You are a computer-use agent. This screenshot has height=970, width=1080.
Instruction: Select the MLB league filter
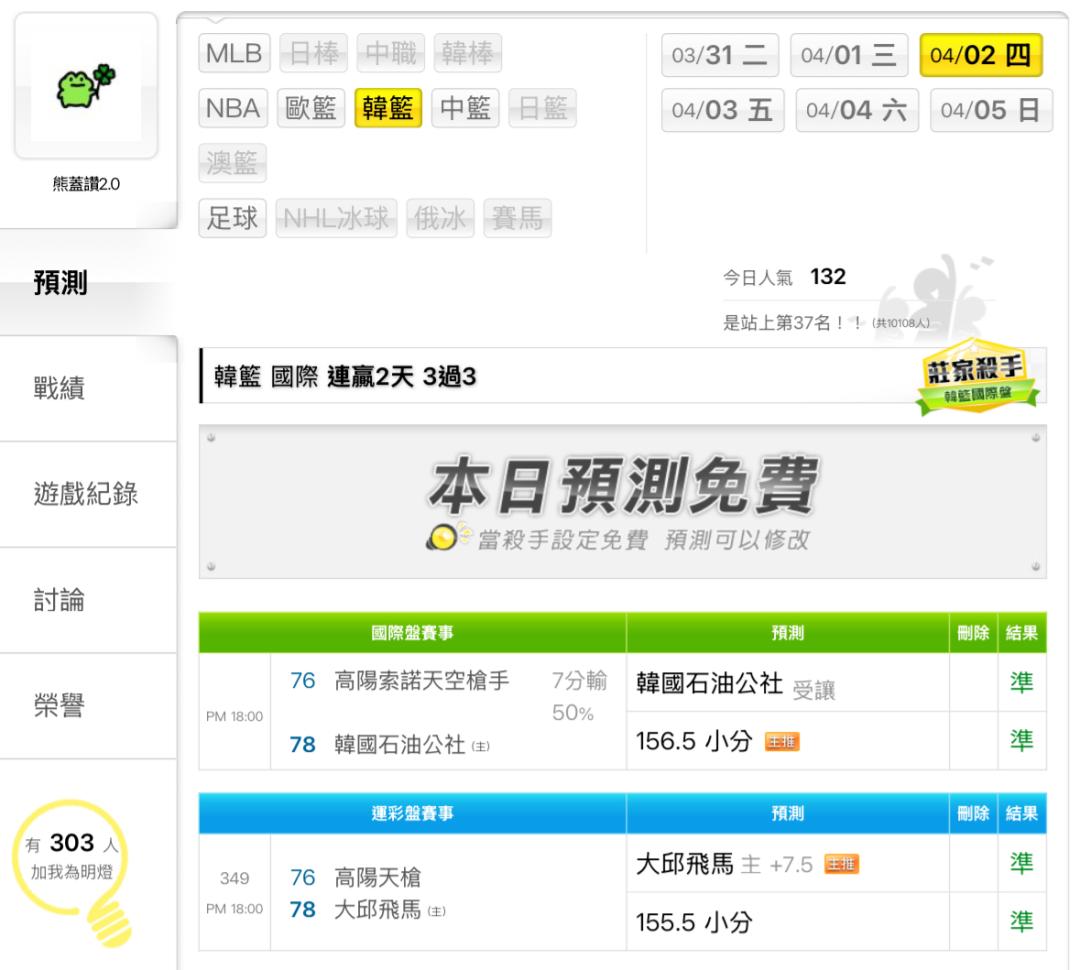pyautogui.click(x=234, y=54)
